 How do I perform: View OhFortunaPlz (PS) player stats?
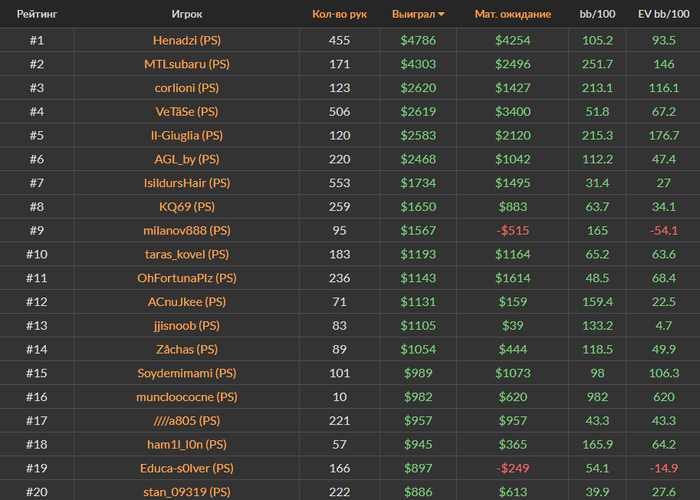(x=187, y=278)
